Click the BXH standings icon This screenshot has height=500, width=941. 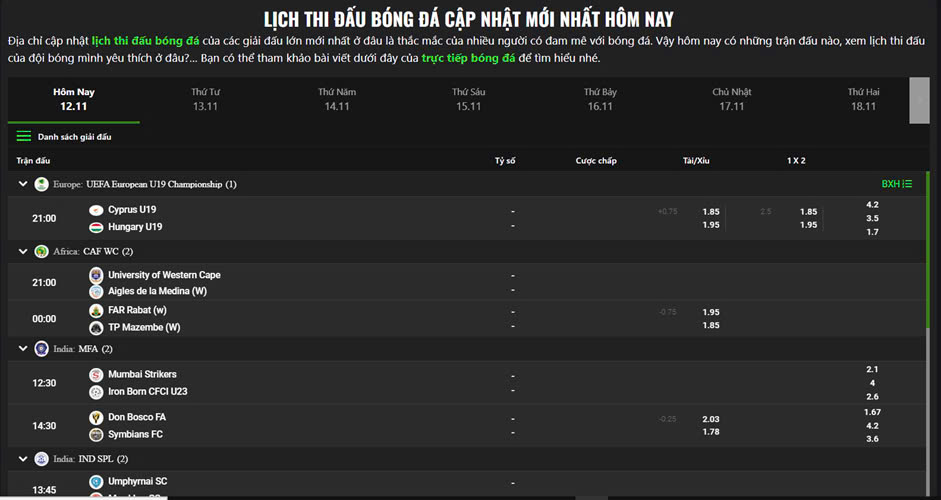pos(896,184)
